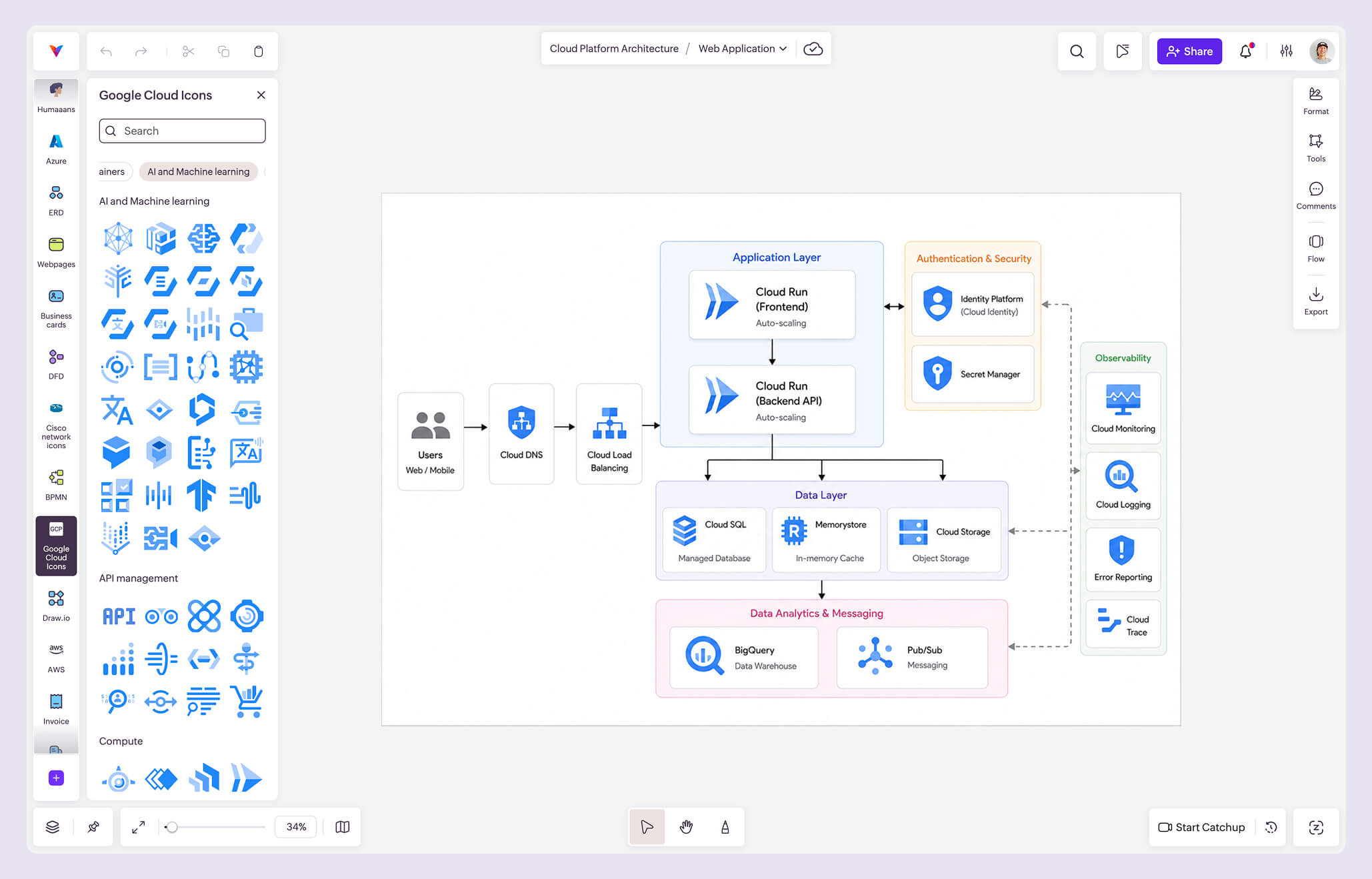Click the Share button
Image resolution: width=1372 pixels, height=879 pixels.
[1189, 51]
